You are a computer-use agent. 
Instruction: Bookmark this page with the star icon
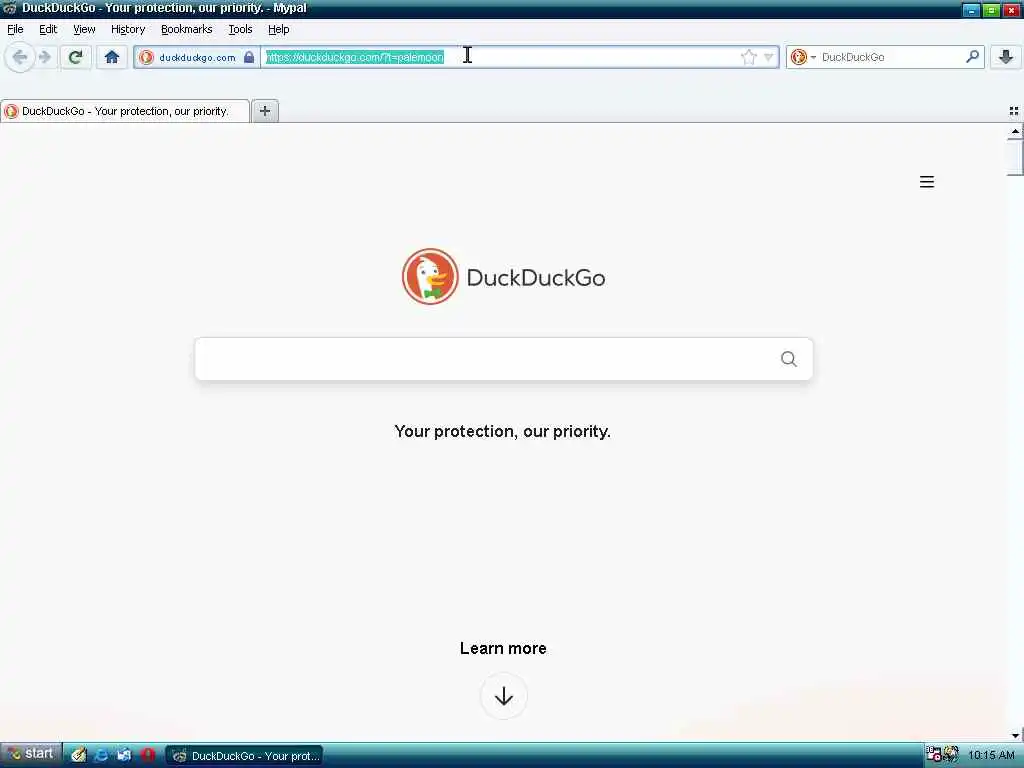[748, 57]
